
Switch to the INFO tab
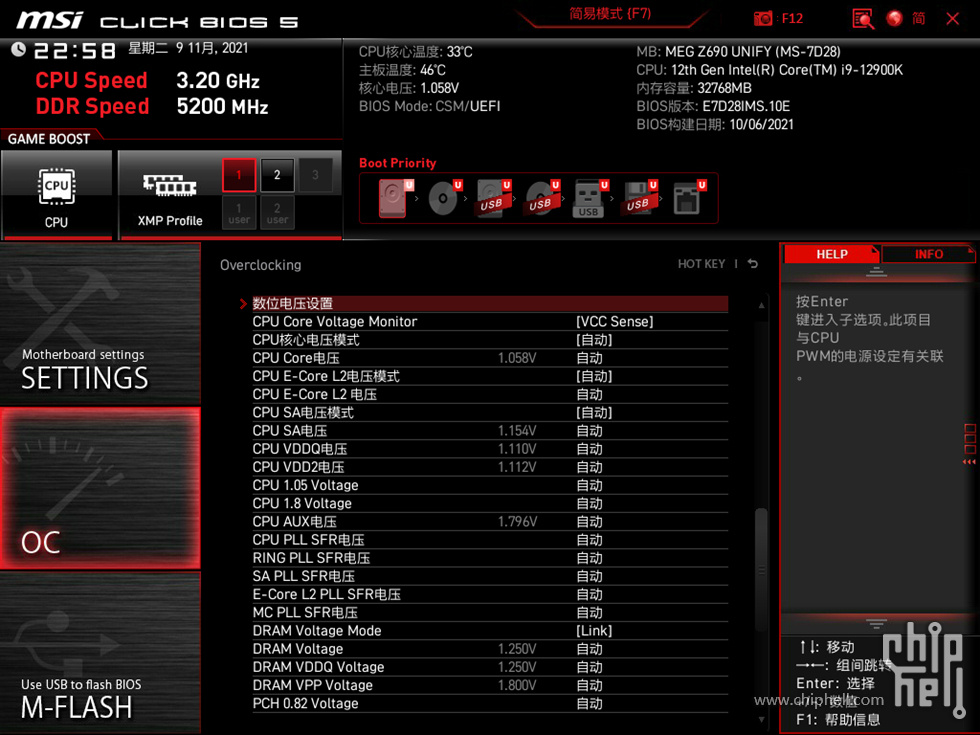928,254
